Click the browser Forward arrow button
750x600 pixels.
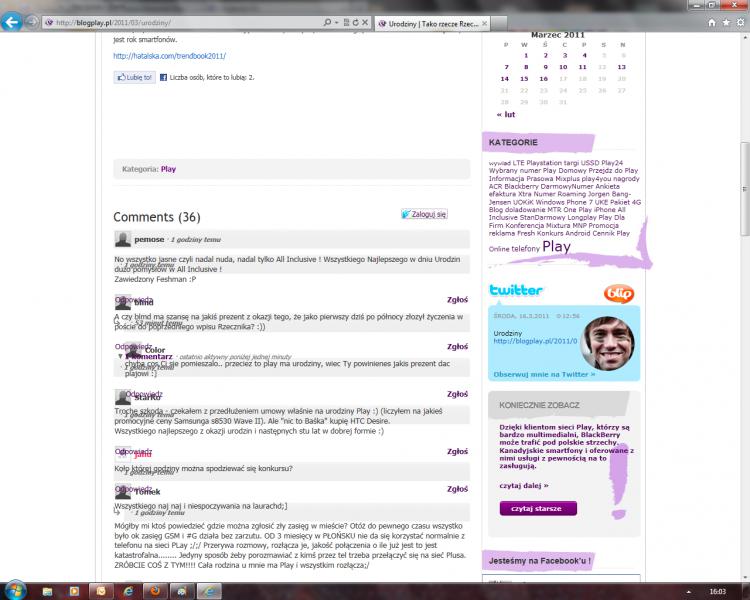(31, 22)
